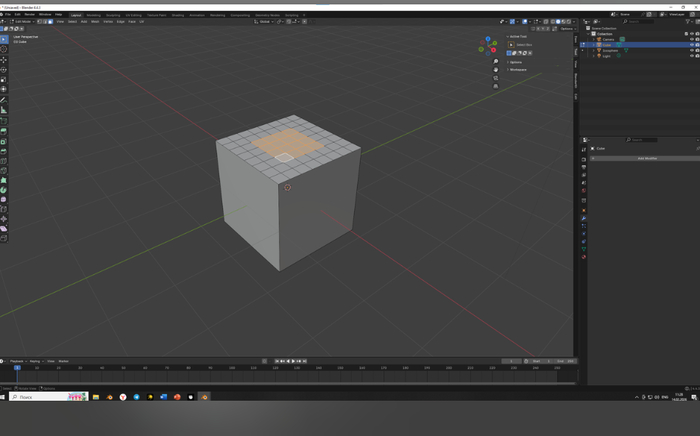Open the File menu
Viewport: 700px width, 436px height.
click(7, 14)
